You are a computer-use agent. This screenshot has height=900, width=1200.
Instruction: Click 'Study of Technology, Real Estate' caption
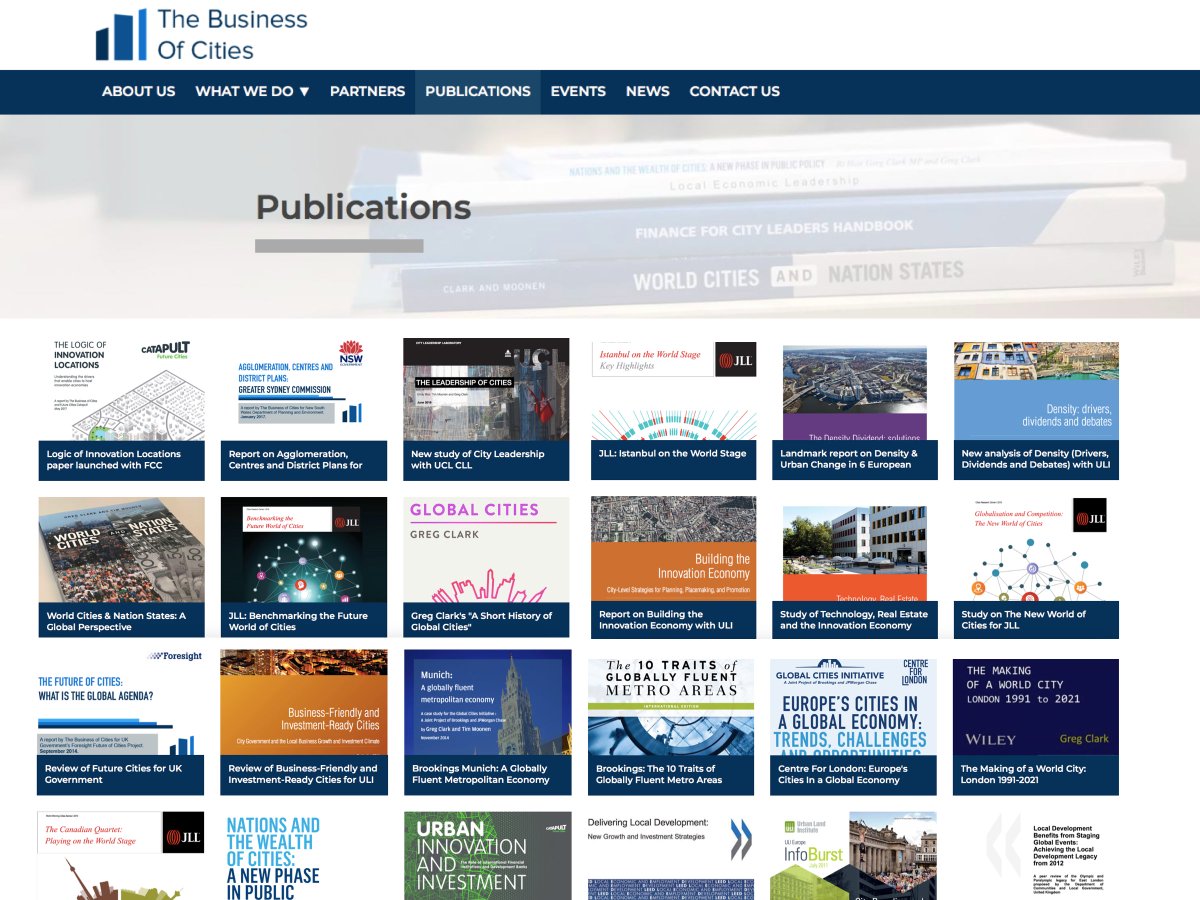[855, 620]
